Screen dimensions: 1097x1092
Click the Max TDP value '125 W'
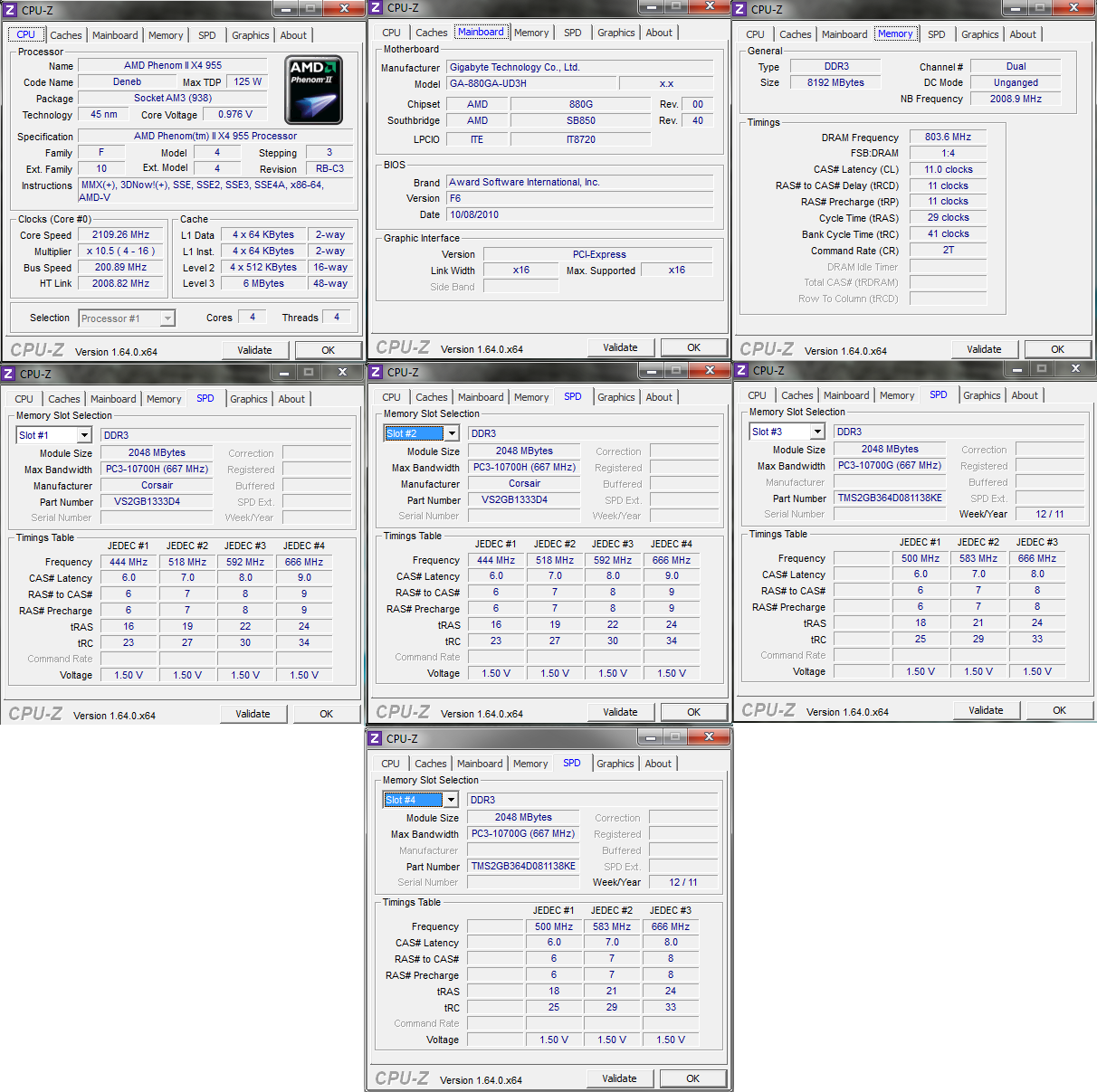248,81
